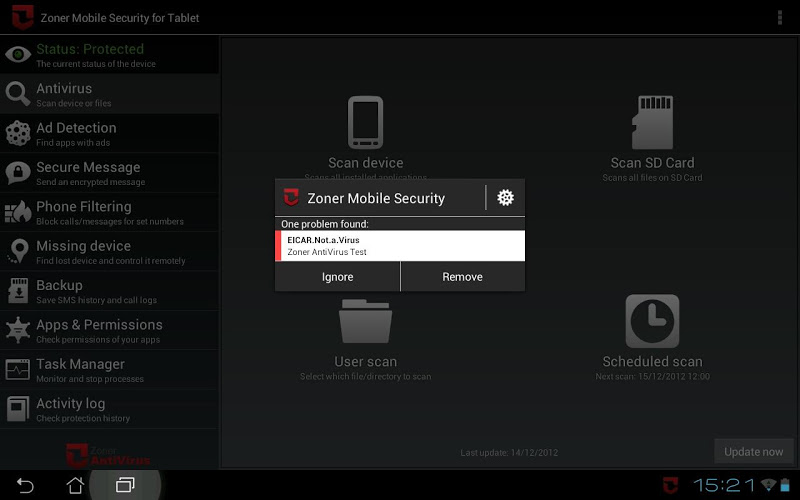The width and height of the screenshot is (800, 500).
Task: Click the Secure Message lock bubble icon
Action: [x=18, y=172]
